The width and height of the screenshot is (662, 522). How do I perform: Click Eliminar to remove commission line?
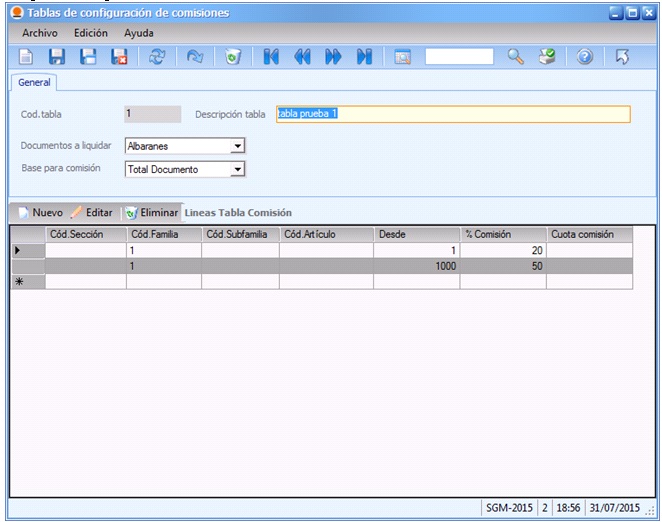151,213
